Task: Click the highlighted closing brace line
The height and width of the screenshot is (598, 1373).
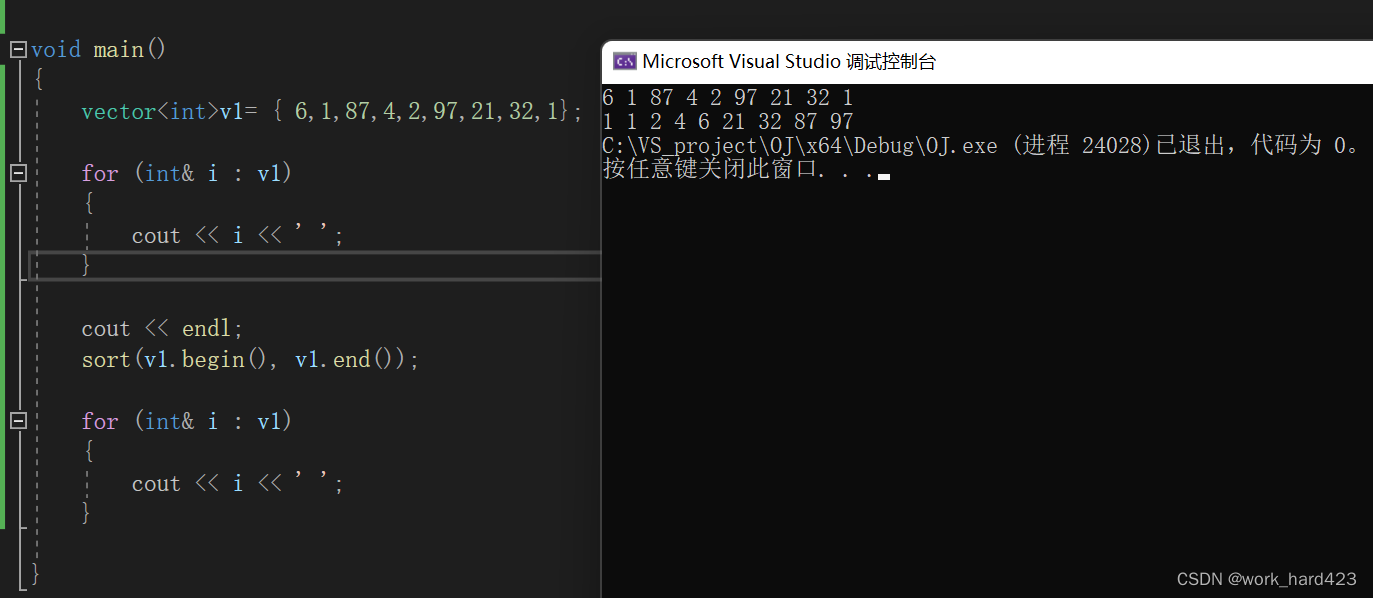Action: coord(315,265)
